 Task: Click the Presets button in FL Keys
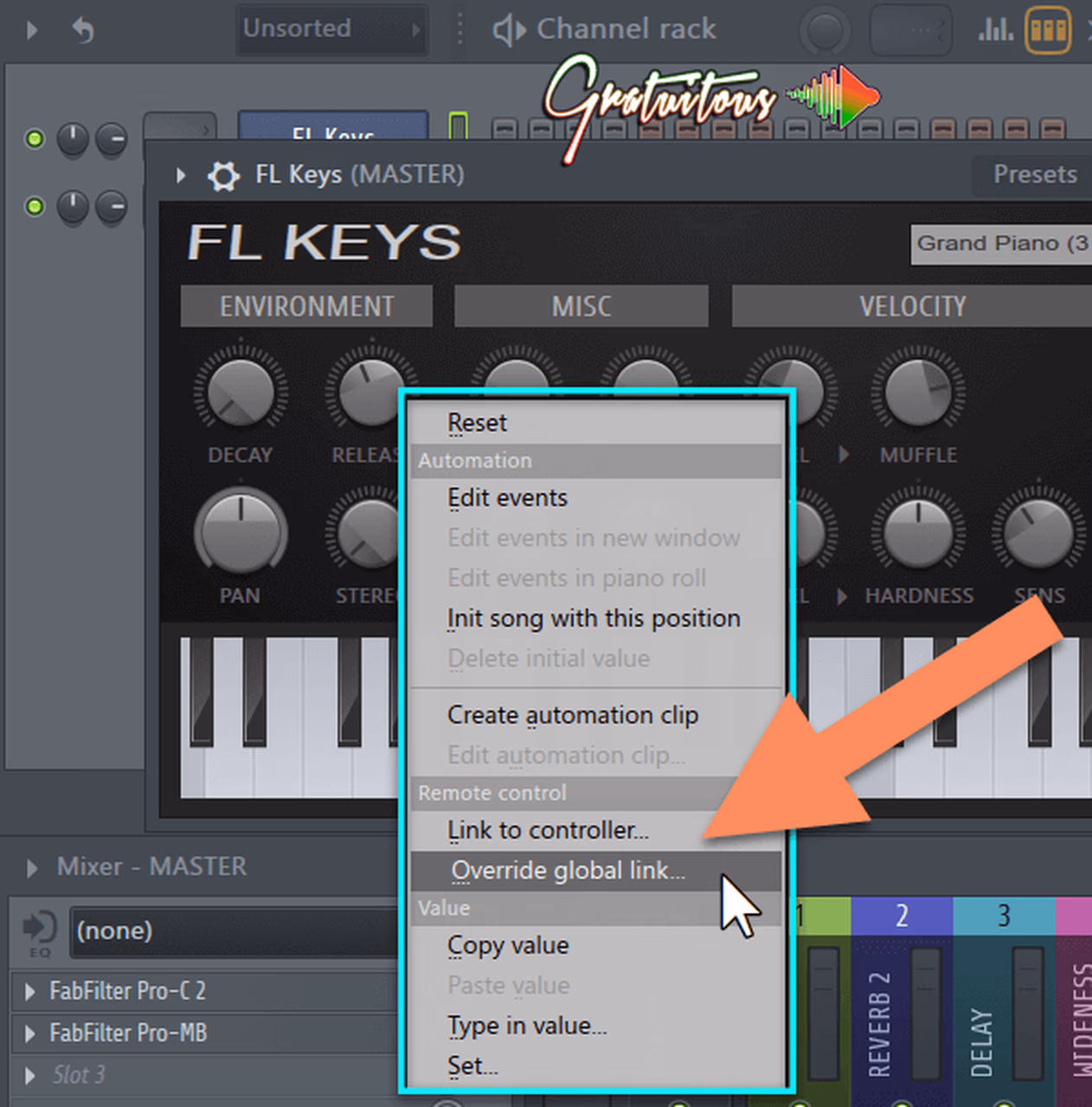tap(1032, 175)
